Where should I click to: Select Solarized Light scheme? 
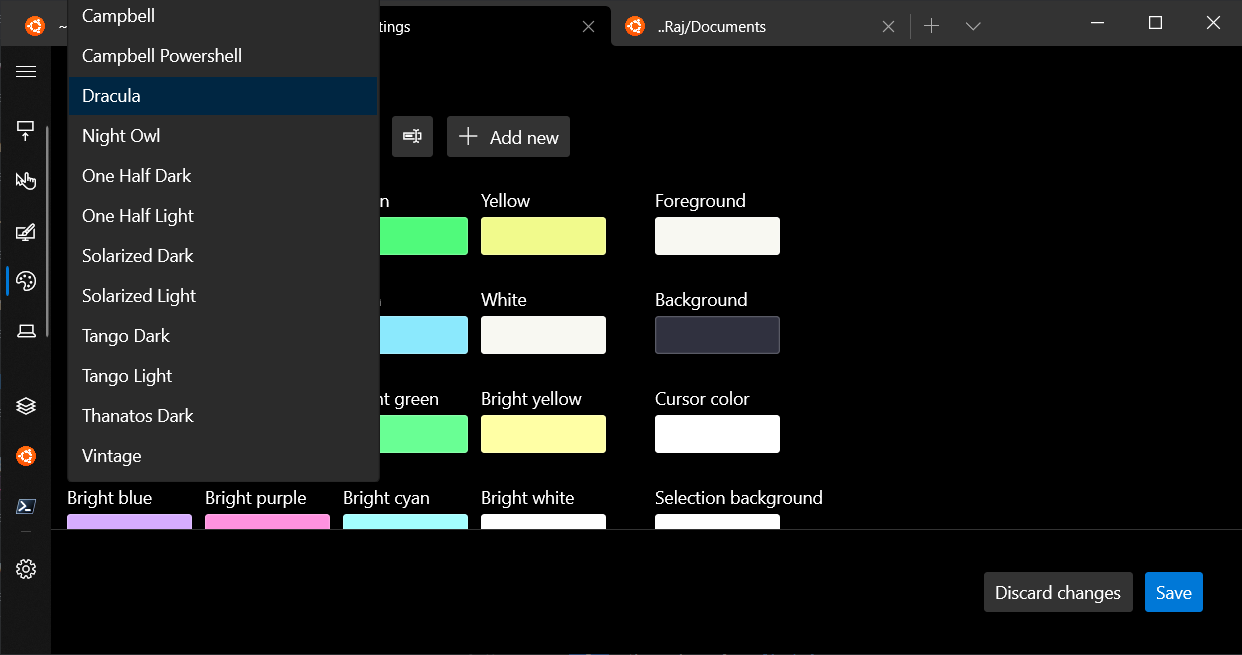224,296
